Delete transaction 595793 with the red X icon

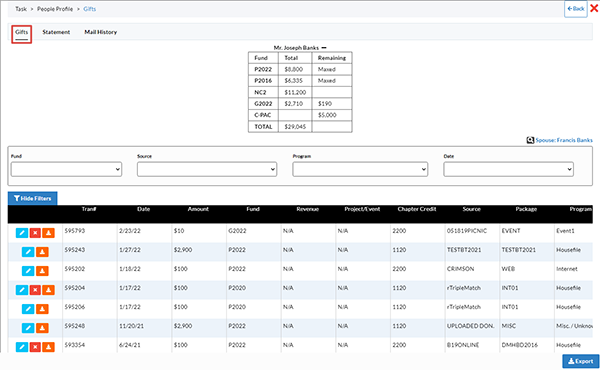coord(35,233)
